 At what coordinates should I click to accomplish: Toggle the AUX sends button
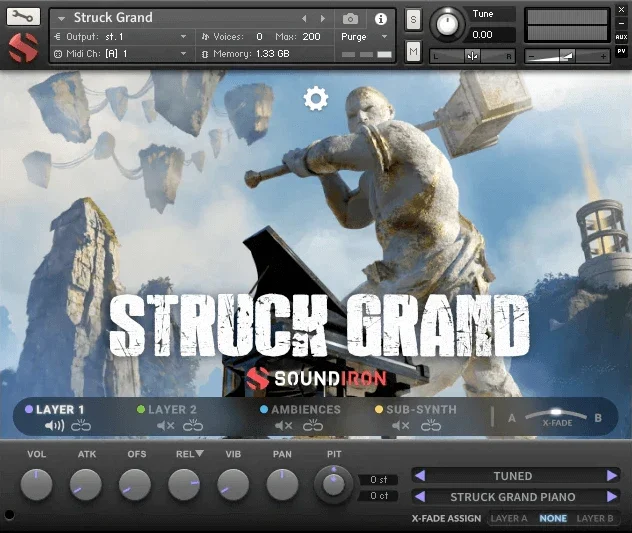click(621, 37)
